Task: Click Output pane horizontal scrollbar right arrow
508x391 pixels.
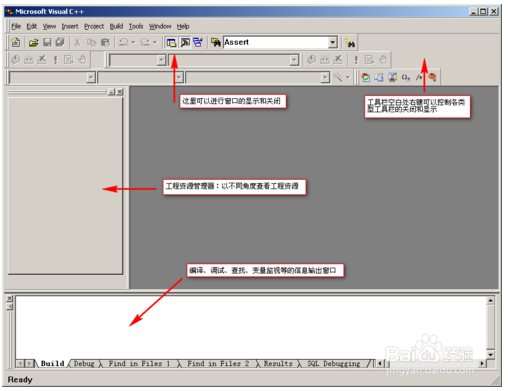Action: 482,363
